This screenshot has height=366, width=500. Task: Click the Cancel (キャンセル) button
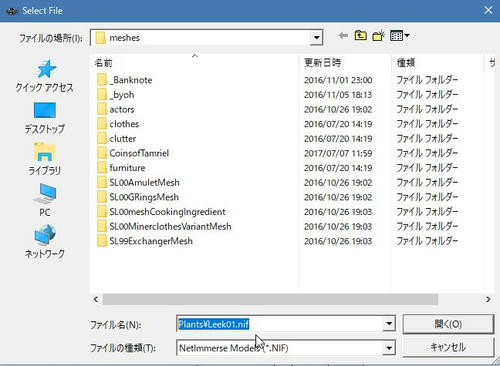(x=448, y=347)
